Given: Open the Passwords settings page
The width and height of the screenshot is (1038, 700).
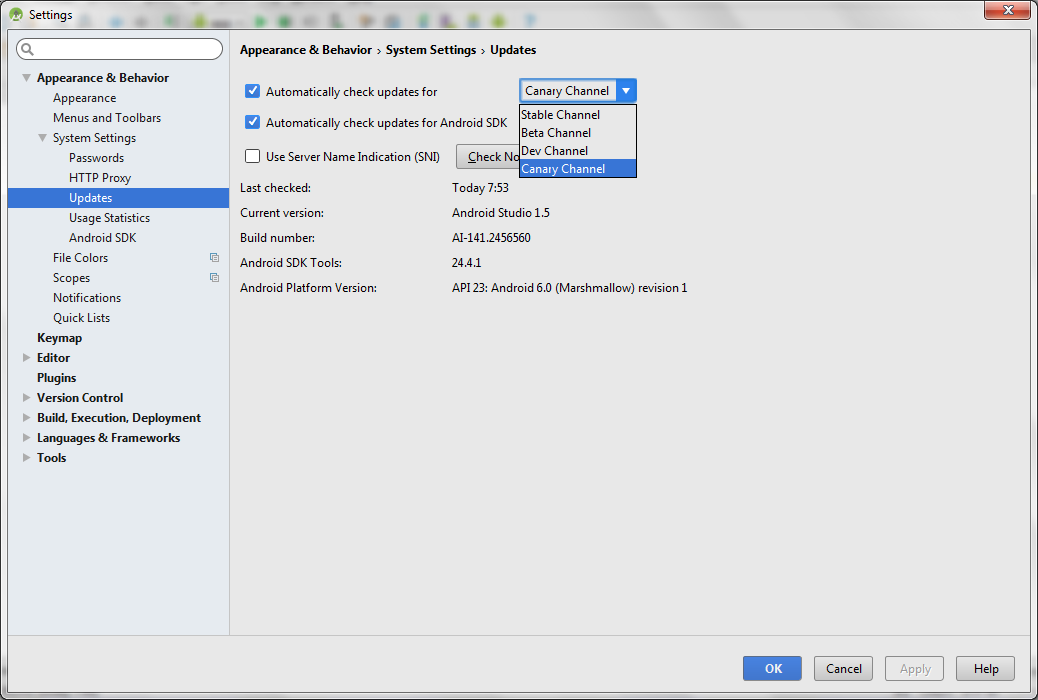Looking at the screenshot, I should click(x=97, y=158).
